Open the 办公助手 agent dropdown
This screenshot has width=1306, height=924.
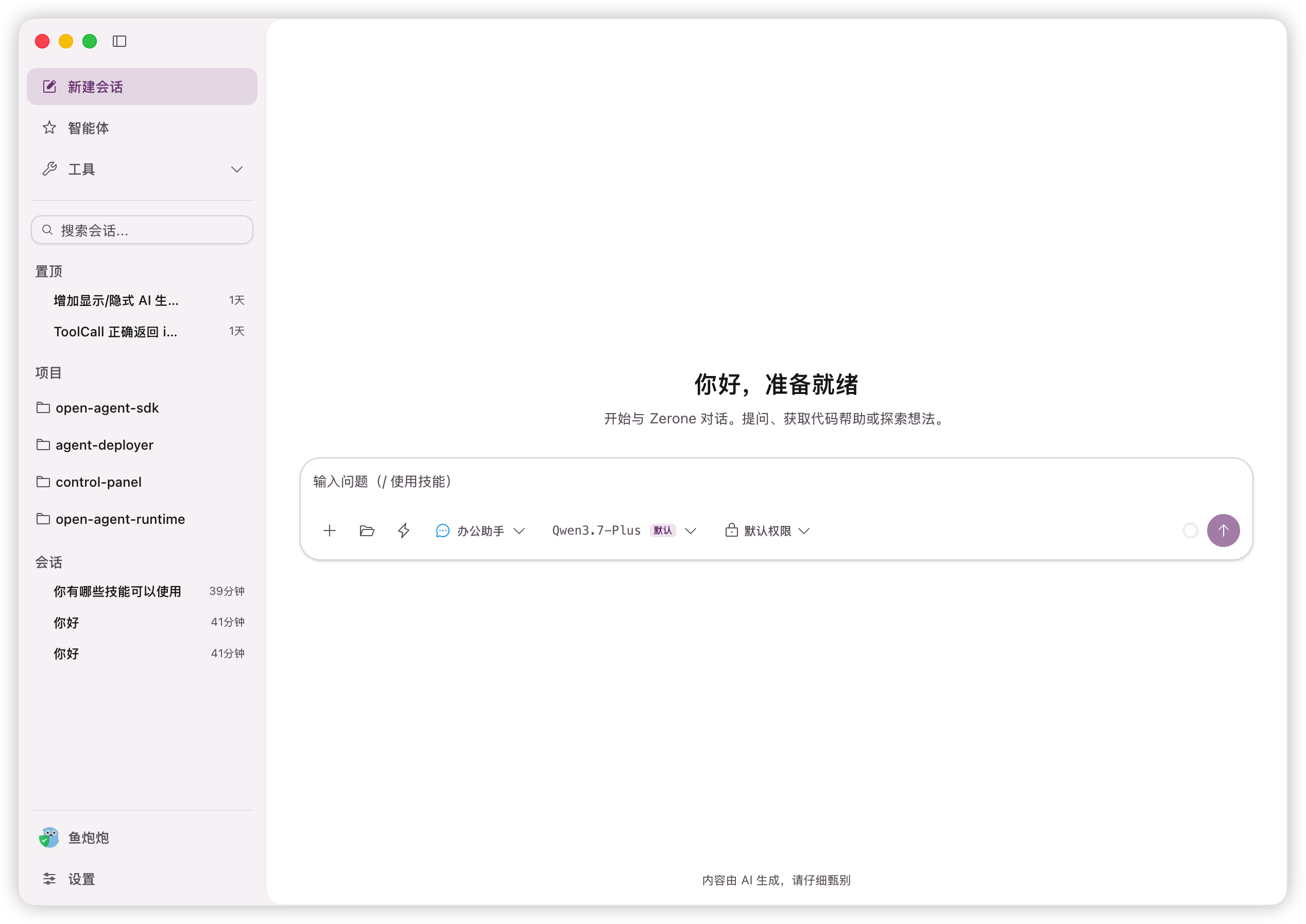pos(480,531)
